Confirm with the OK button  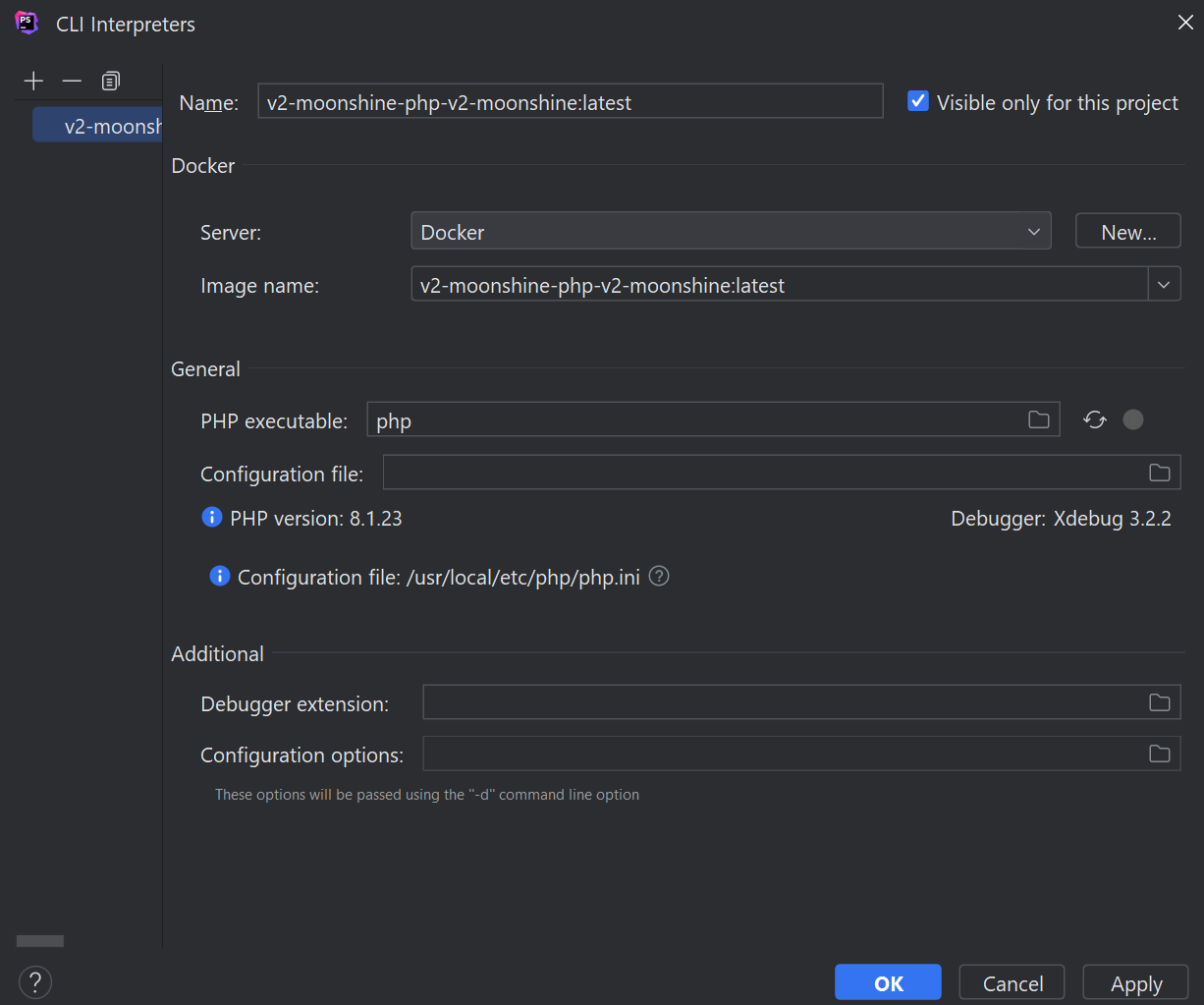coord(888,982)
